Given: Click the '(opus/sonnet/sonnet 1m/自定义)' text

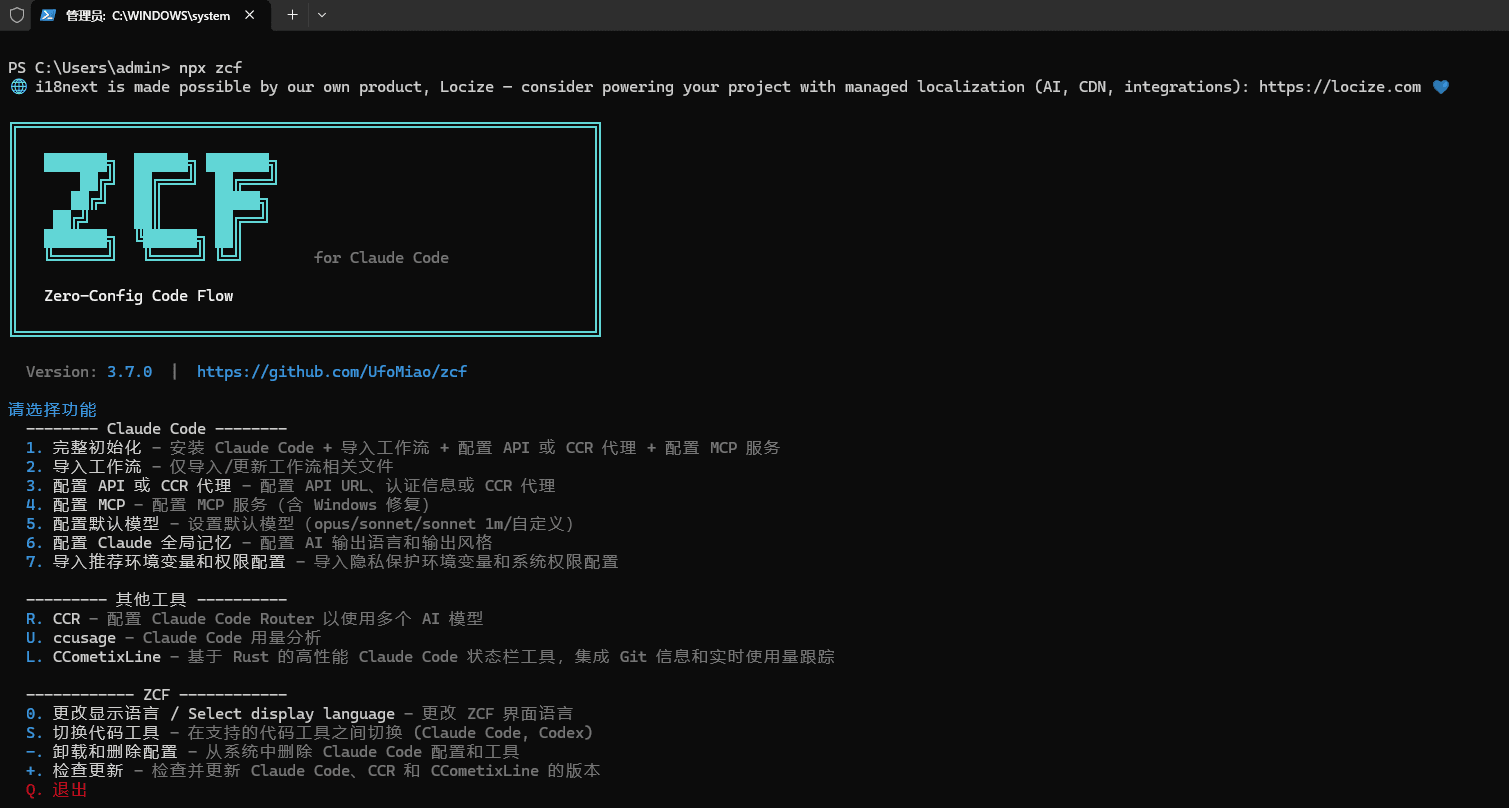Looking at the screenshot, I should click(440, 524).
